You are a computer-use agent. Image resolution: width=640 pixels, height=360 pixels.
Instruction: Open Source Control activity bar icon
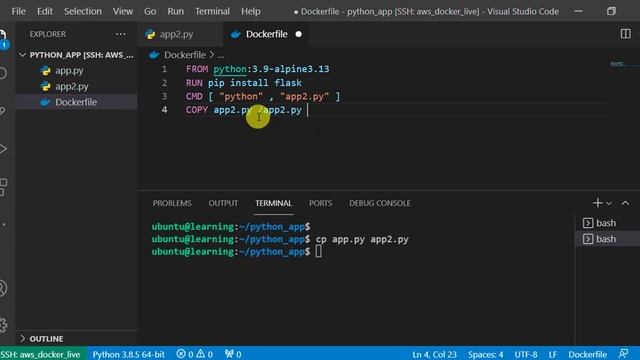(3, 111)
